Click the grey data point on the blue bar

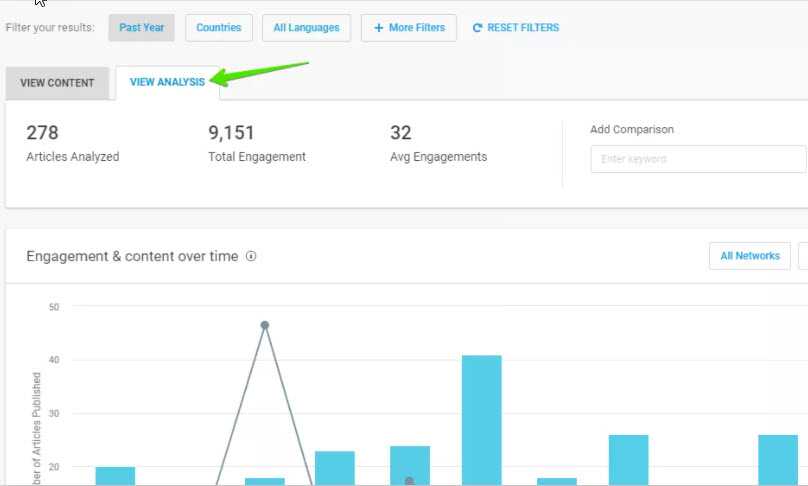point(409,481)
